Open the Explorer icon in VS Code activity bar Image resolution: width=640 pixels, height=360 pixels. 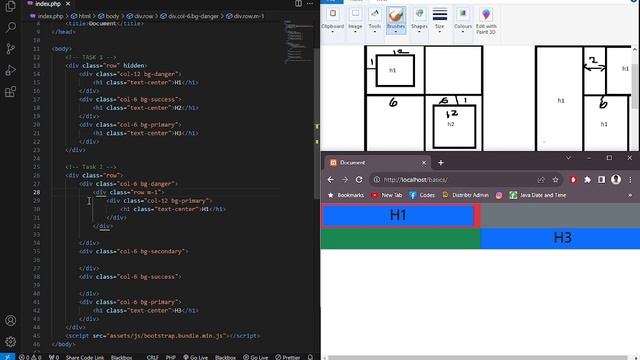pyautogui.click(x=11, y=6)
